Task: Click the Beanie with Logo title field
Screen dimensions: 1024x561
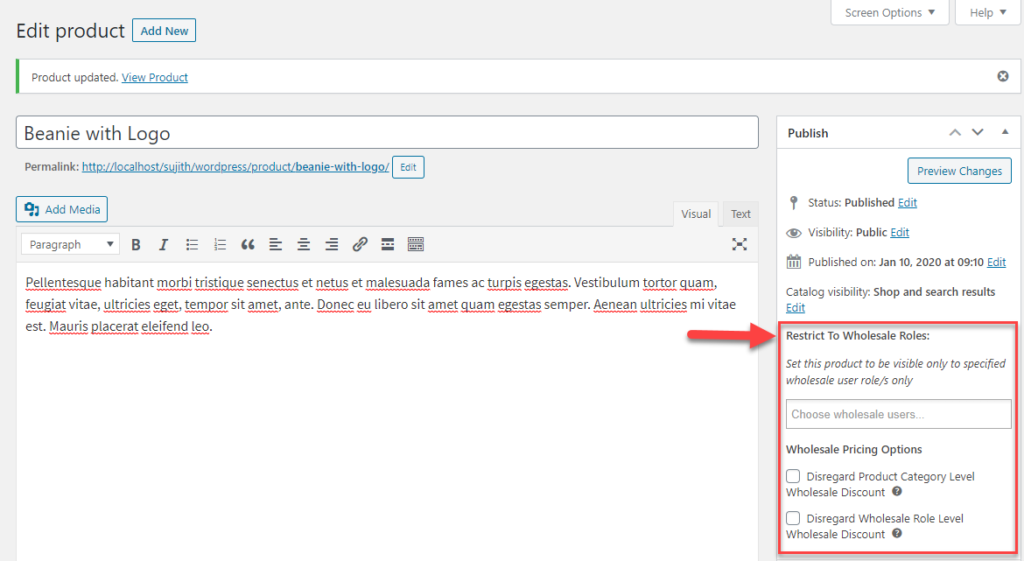Action: [x=387, y=133]
